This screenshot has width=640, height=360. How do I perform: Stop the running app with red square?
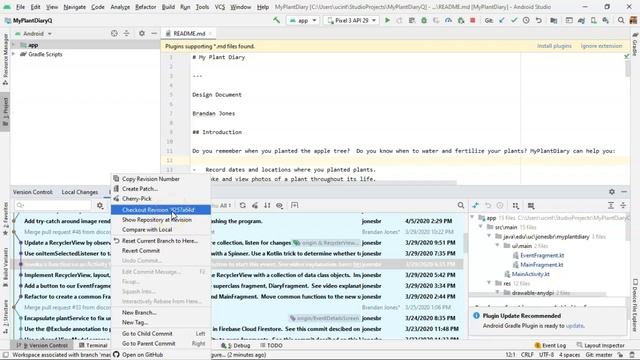tap(473, 20)
